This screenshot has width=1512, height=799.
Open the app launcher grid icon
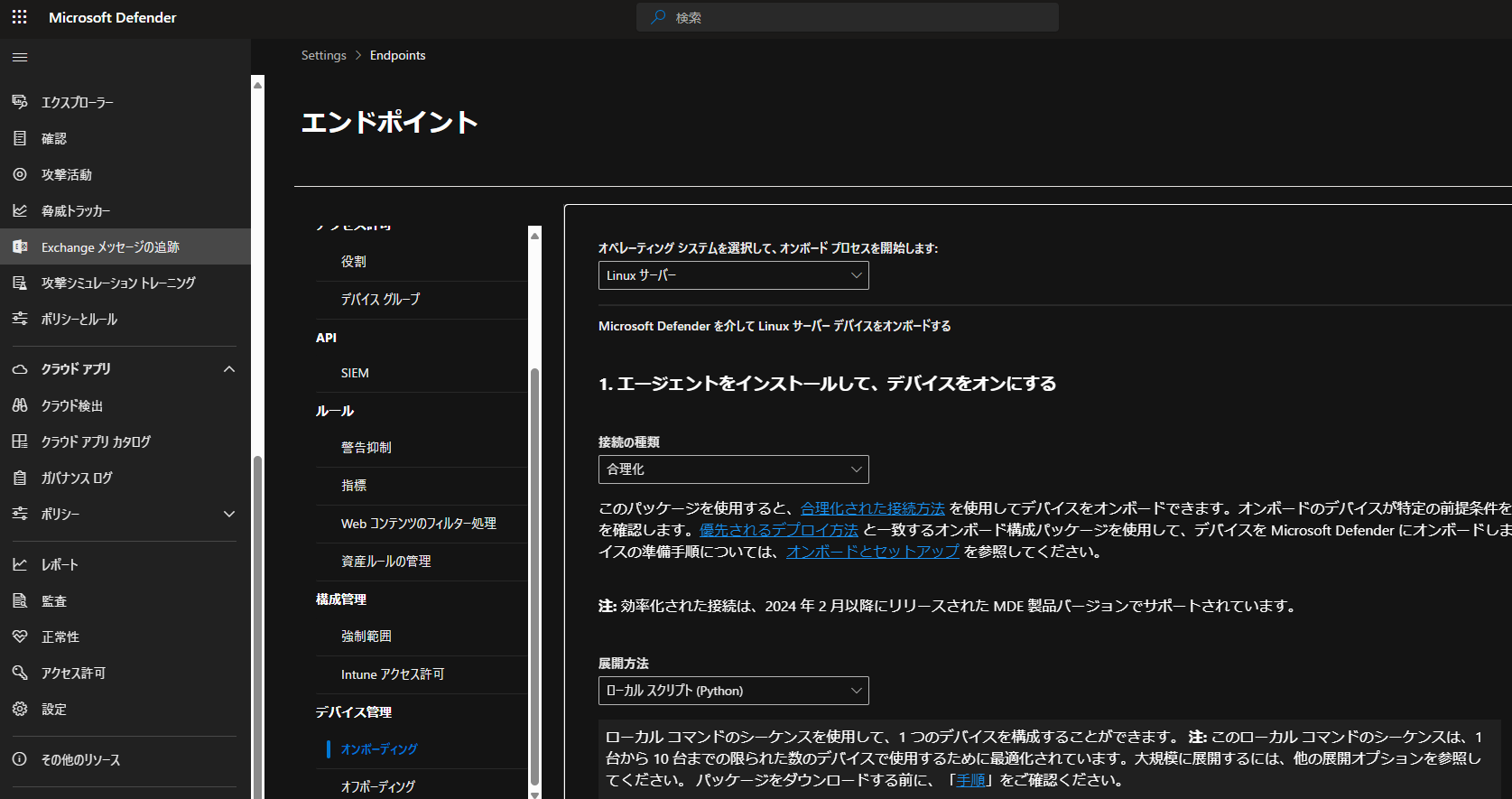[x=20, y=17]
